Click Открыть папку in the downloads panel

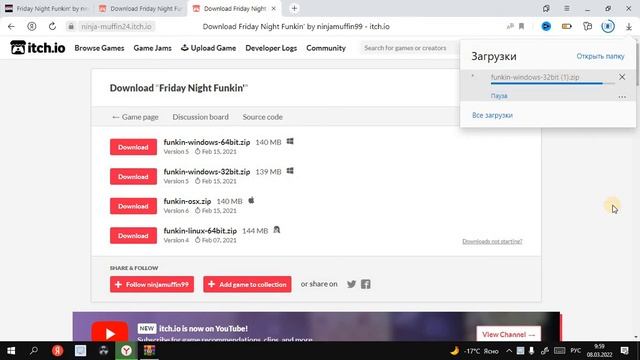point(600,56)
